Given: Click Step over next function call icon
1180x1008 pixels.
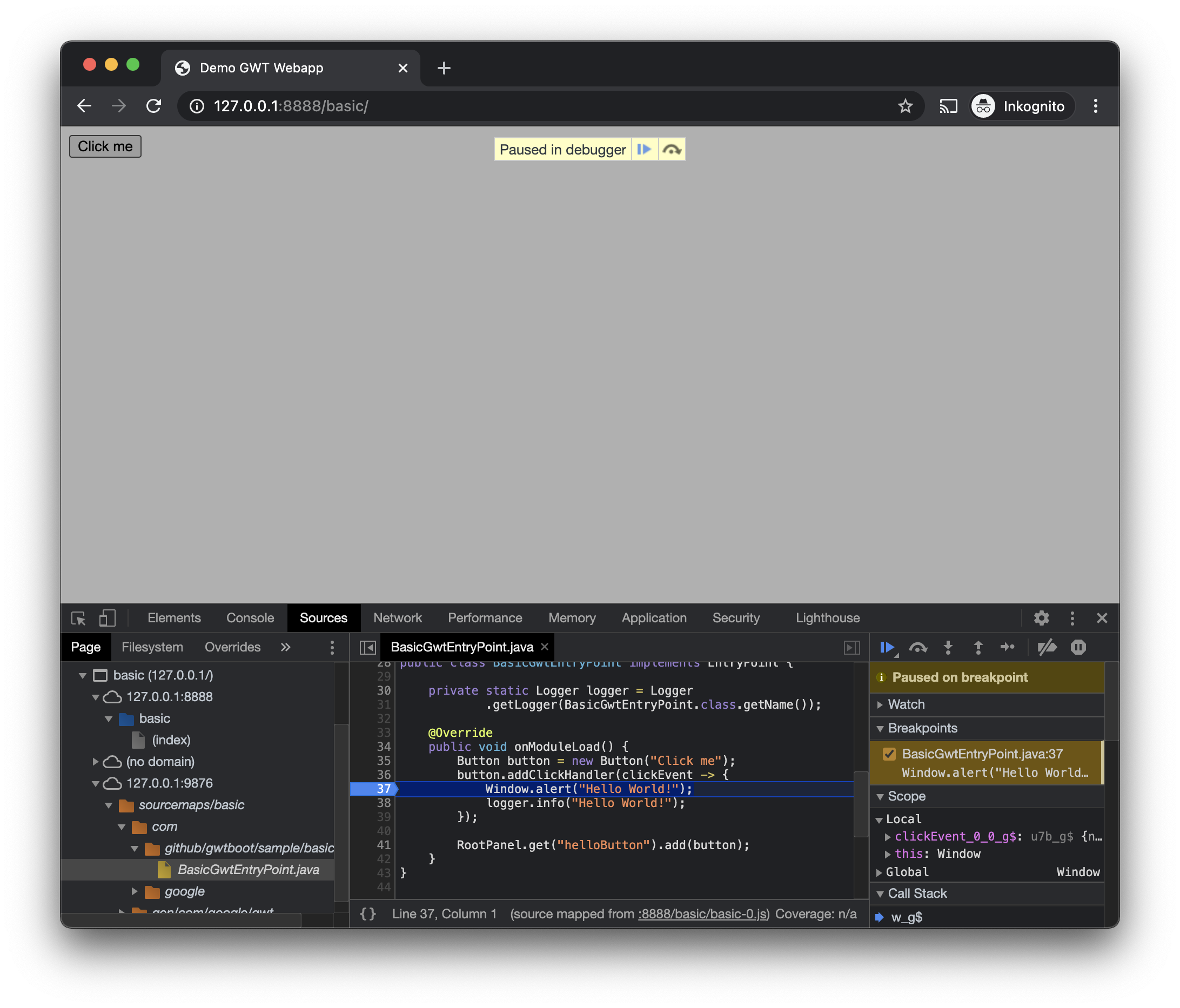Looking at the screenshot, I should 917,647.
